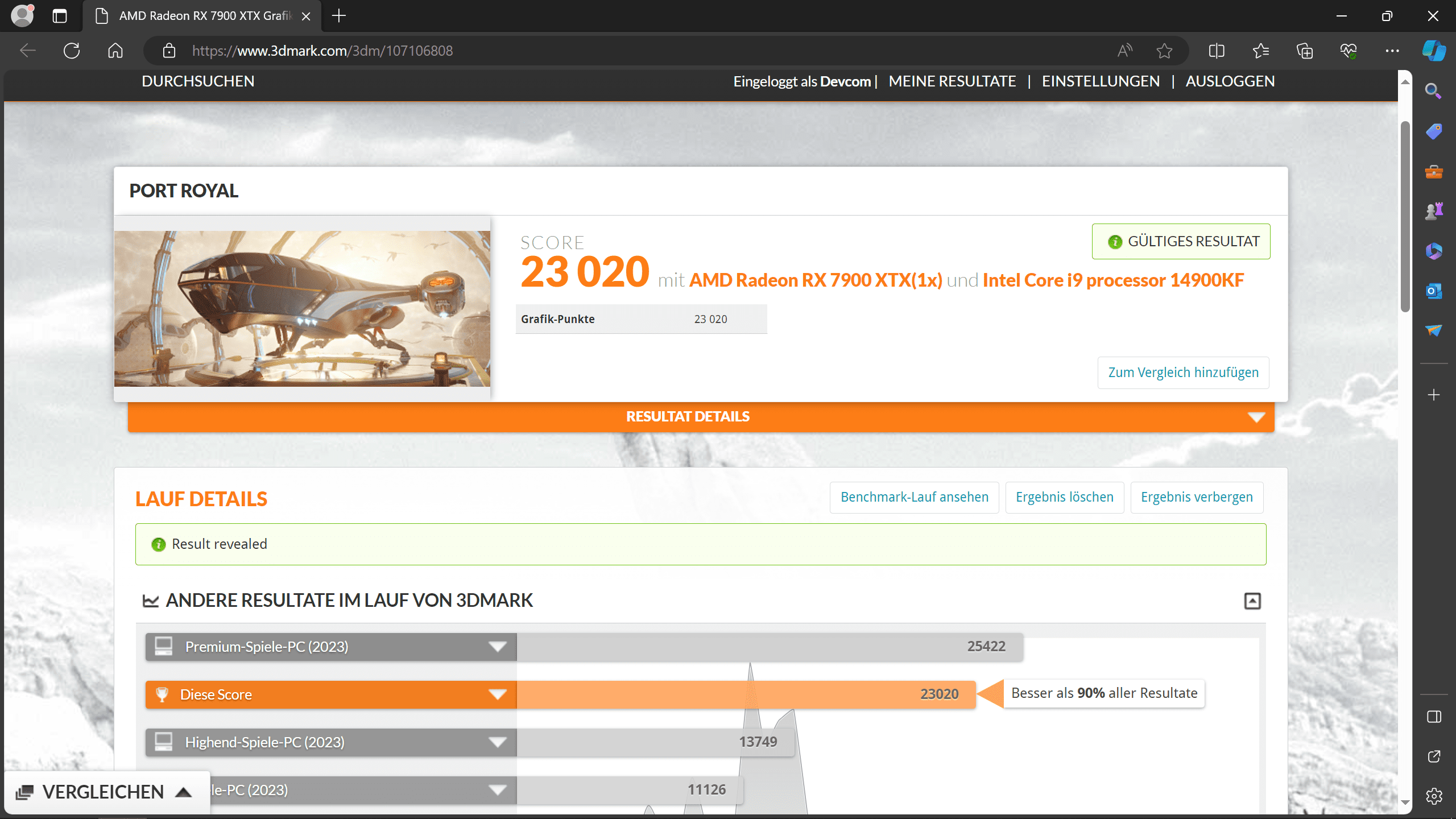The height and width of the screenshot is (819, 1456).
Task: Click the browser refresh icon
Action: click(72, 51)
